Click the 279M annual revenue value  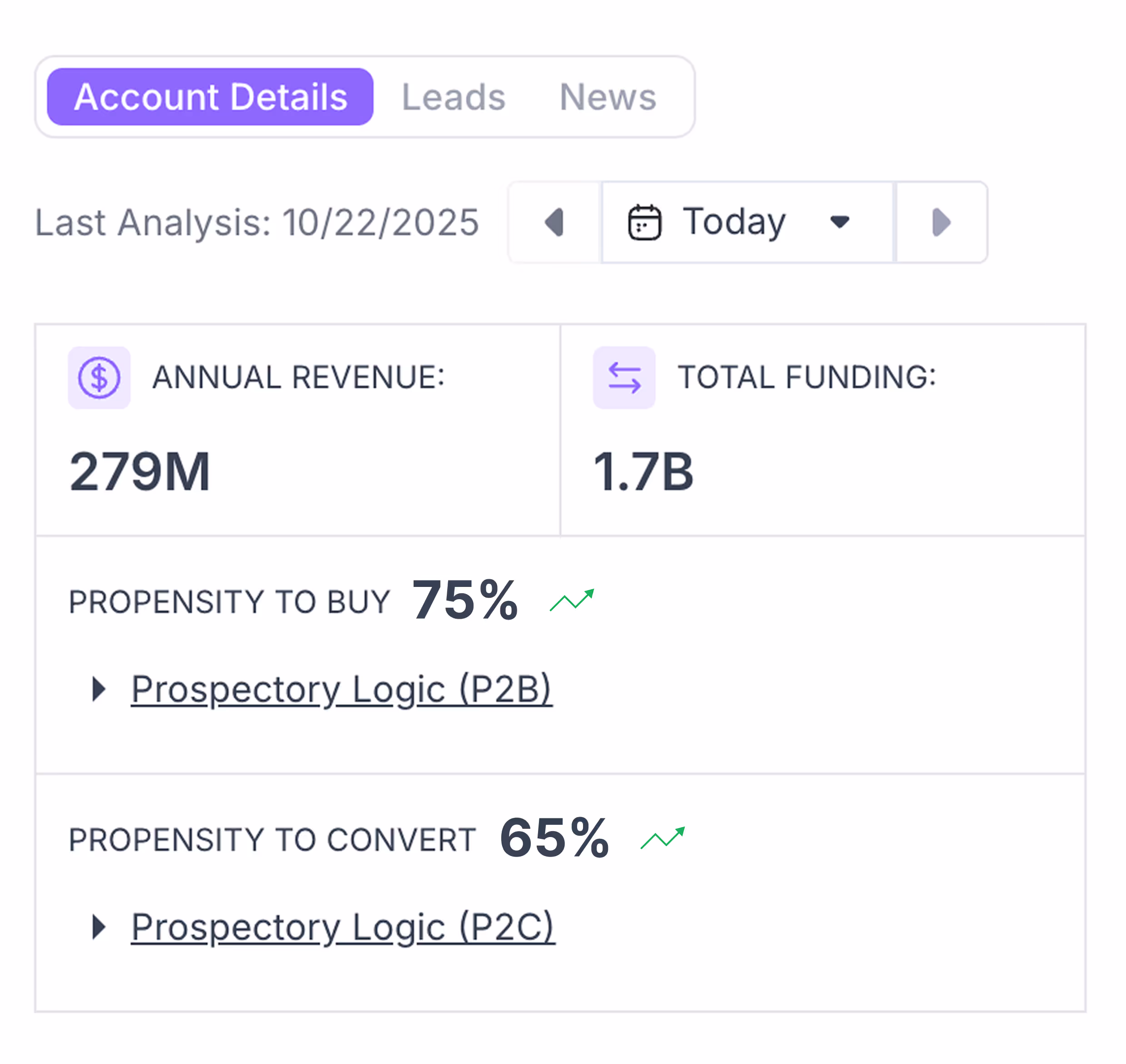coord(139,471)
